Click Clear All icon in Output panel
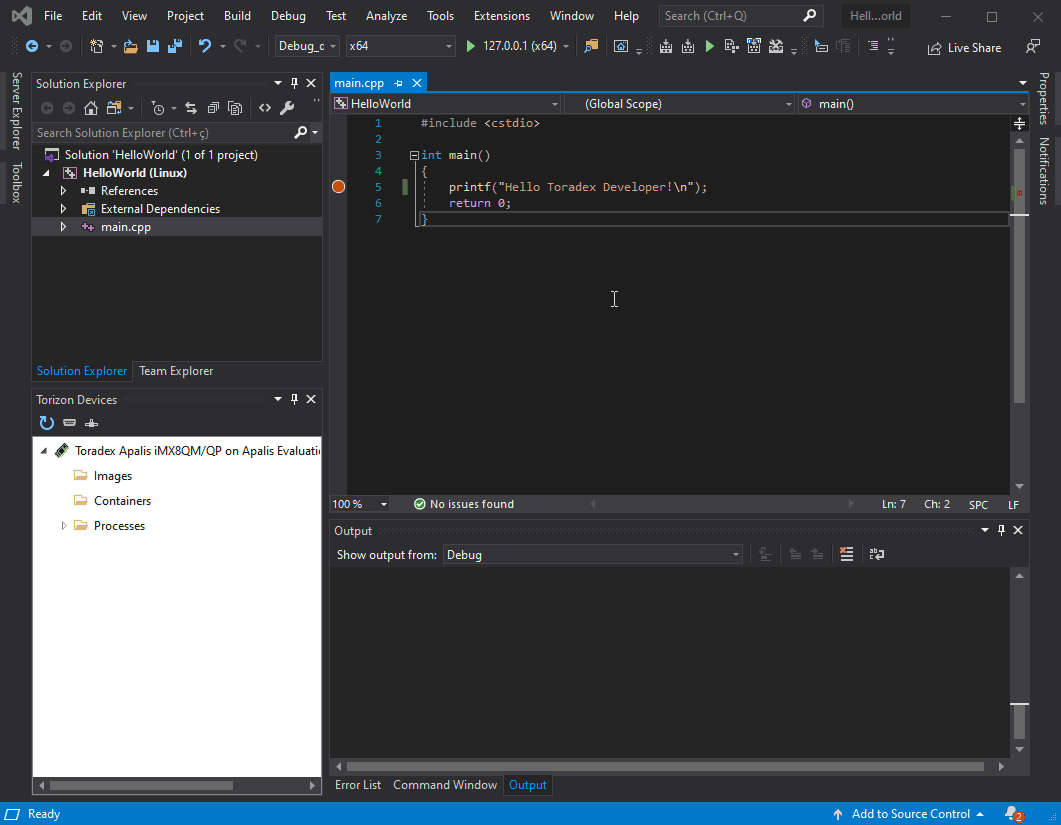This screenshot has width=1061, height=825. point(846,554)
